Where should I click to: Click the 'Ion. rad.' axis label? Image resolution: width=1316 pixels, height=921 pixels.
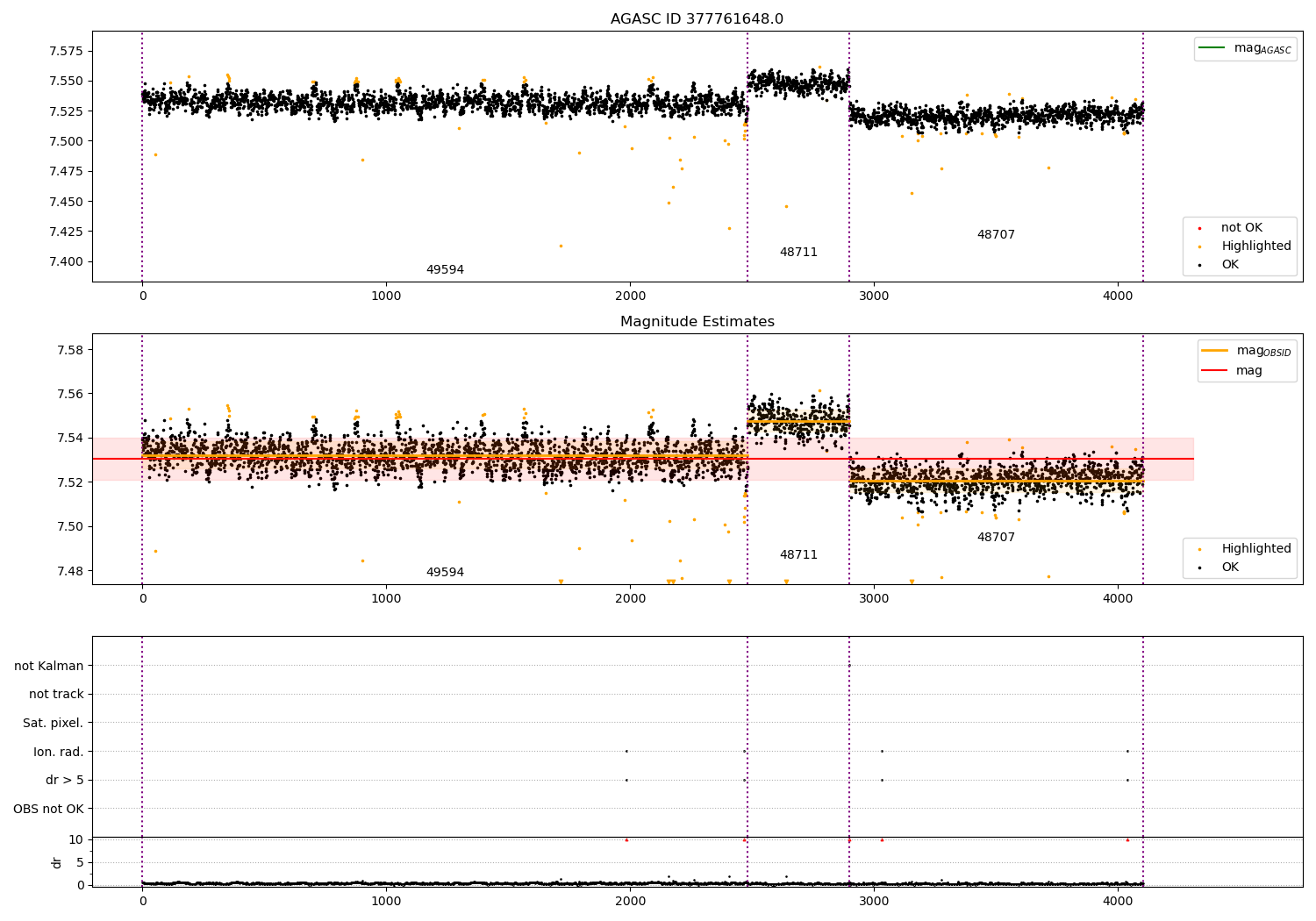[x=59, y=752]
